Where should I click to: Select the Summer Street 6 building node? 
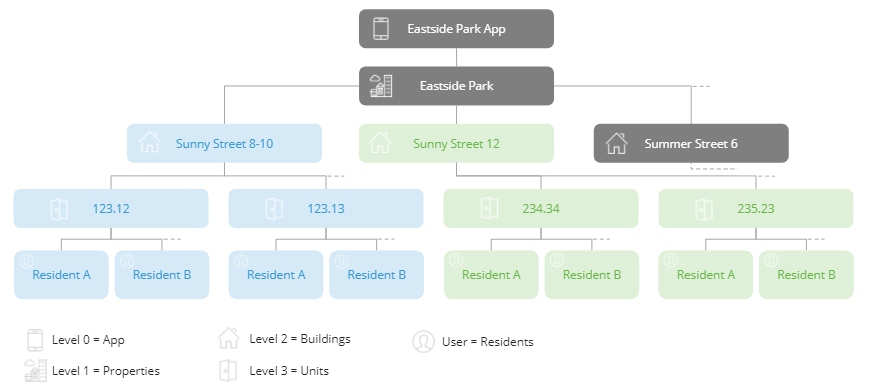point(691,143)
